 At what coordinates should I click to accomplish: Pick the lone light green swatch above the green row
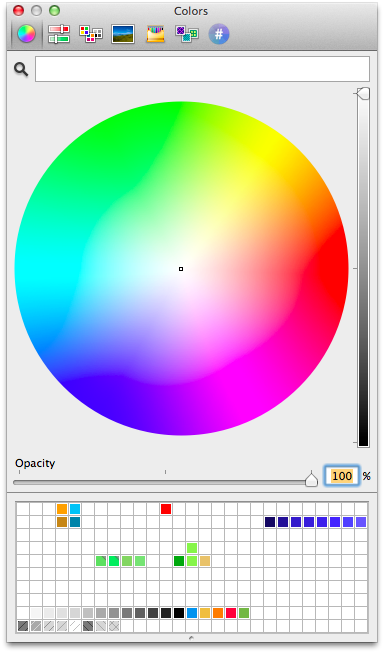(192, 548)
